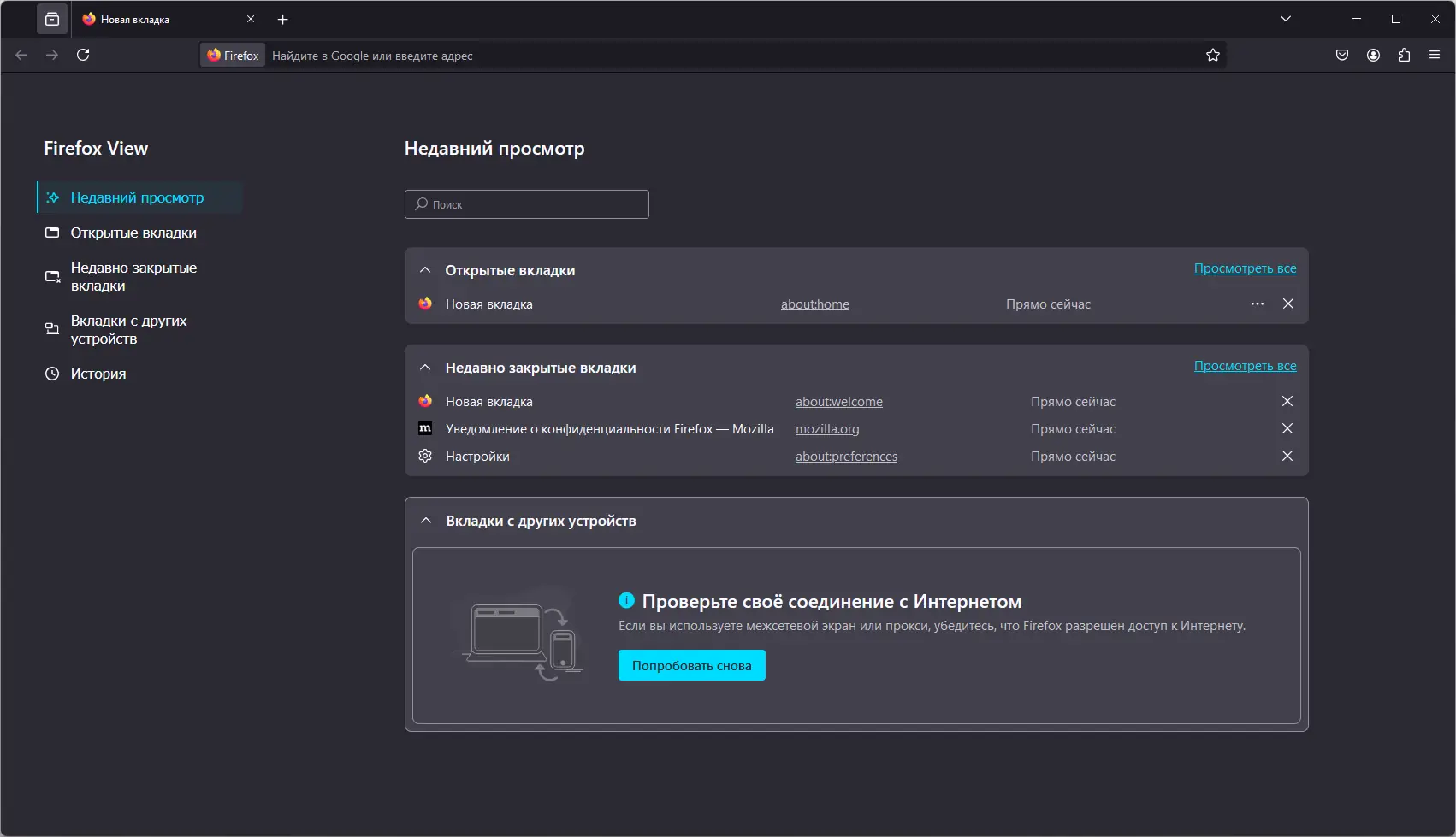Screen dimensions: 1456x837
Task: Click the Firefox View icon in tab strip
Action: click(x=52, y=19)
